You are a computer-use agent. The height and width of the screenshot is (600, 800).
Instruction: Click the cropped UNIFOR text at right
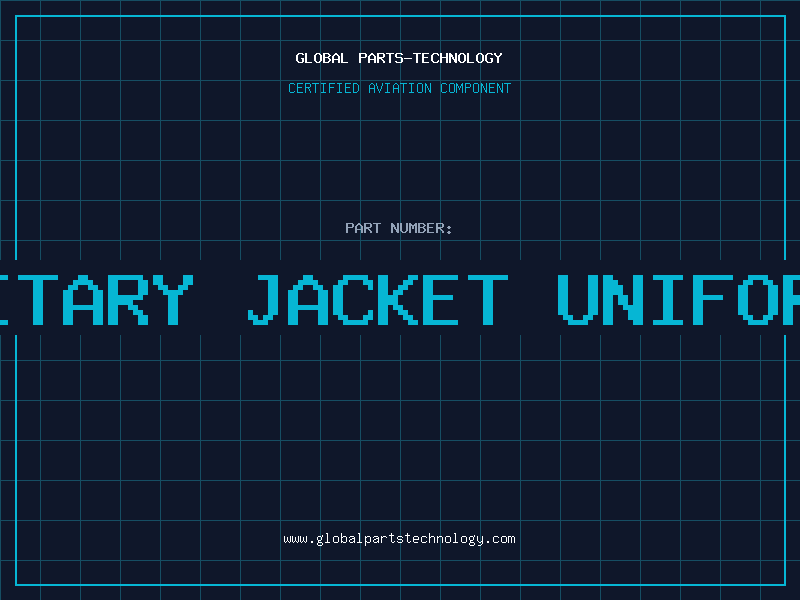point(679,299)
